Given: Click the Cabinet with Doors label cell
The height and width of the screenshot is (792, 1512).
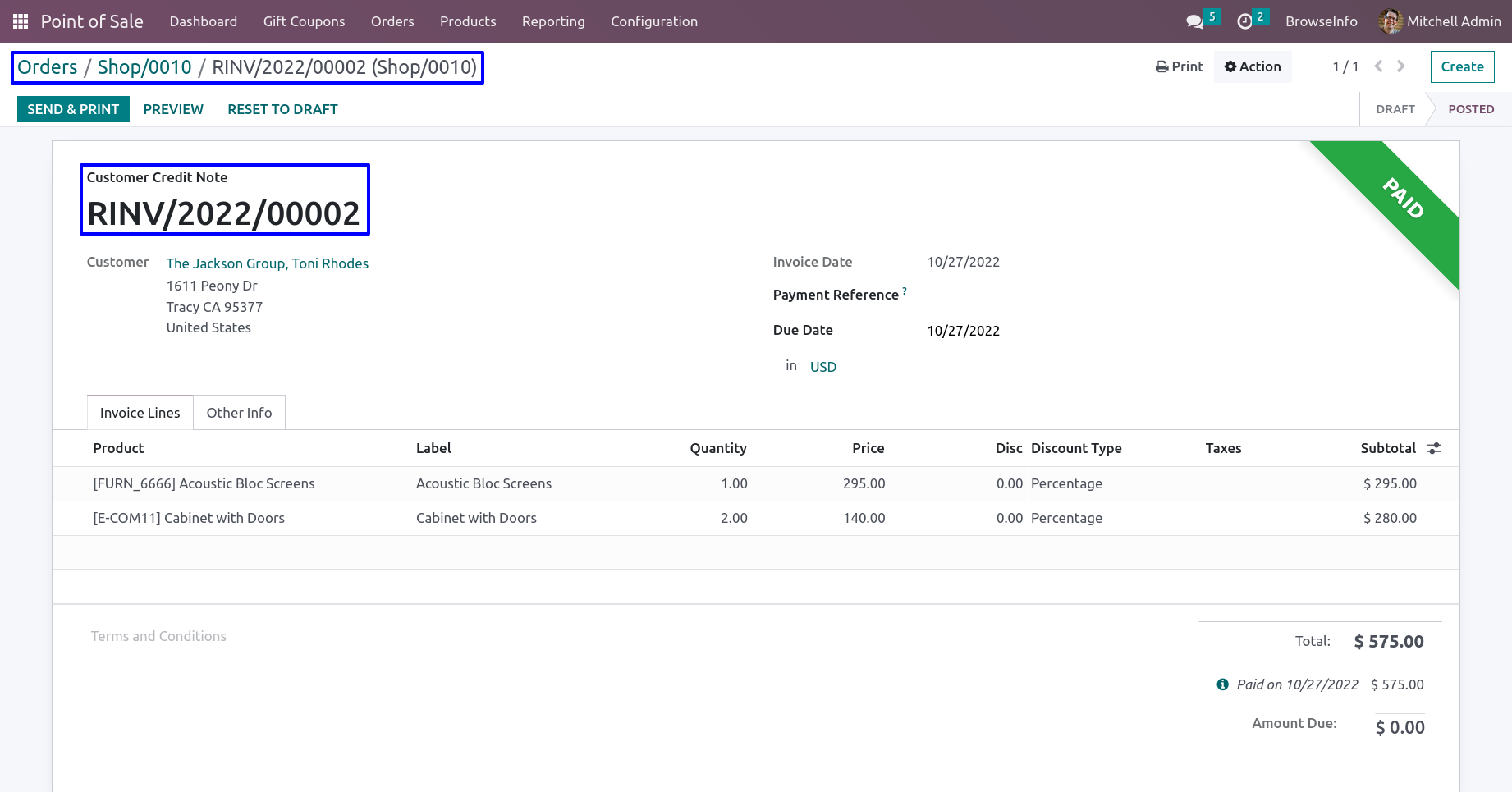Looking at the screenshot, I should 476,518.
